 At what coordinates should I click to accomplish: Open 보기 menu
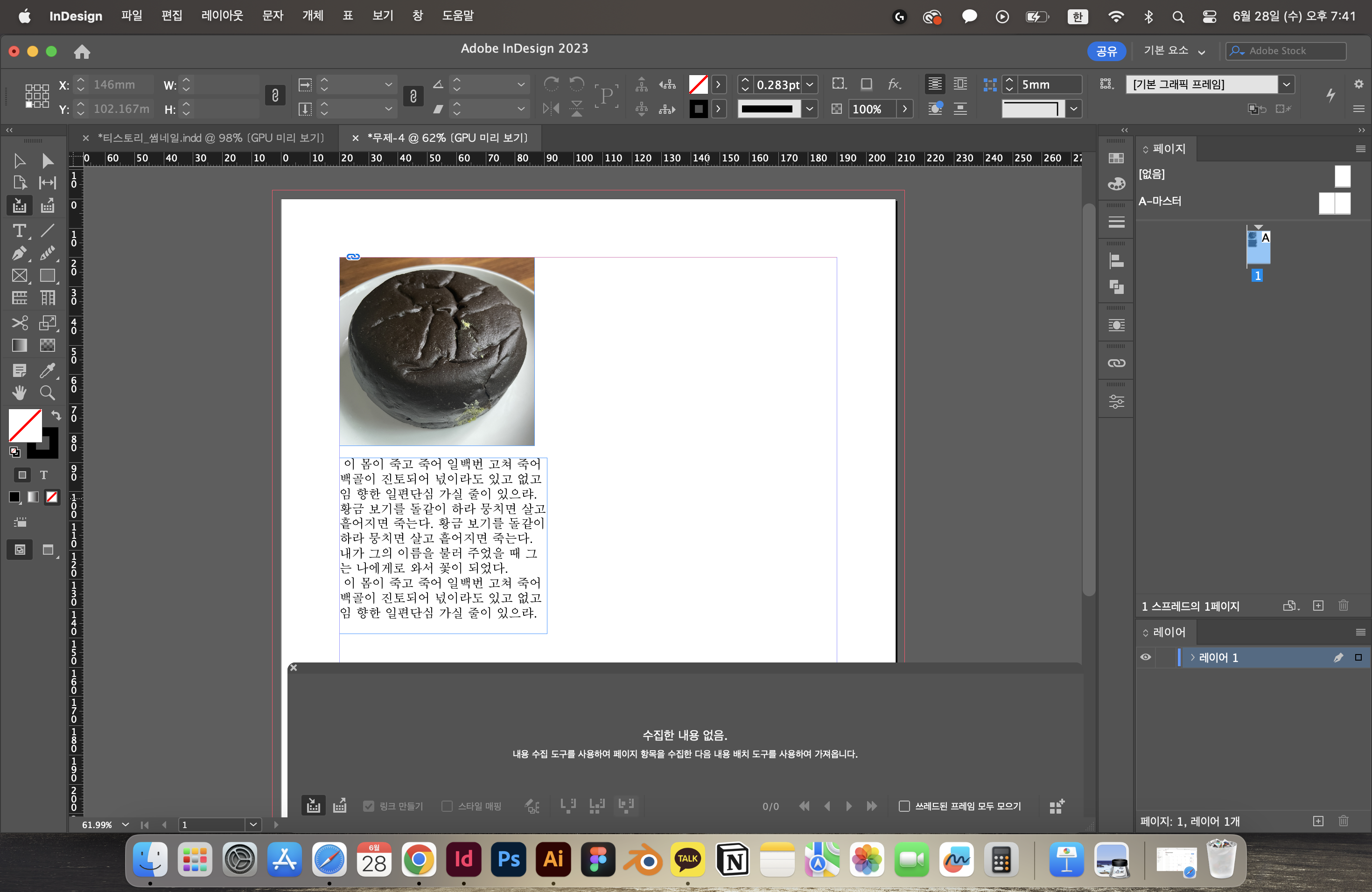pyautogui.click(x=383, y=16)
